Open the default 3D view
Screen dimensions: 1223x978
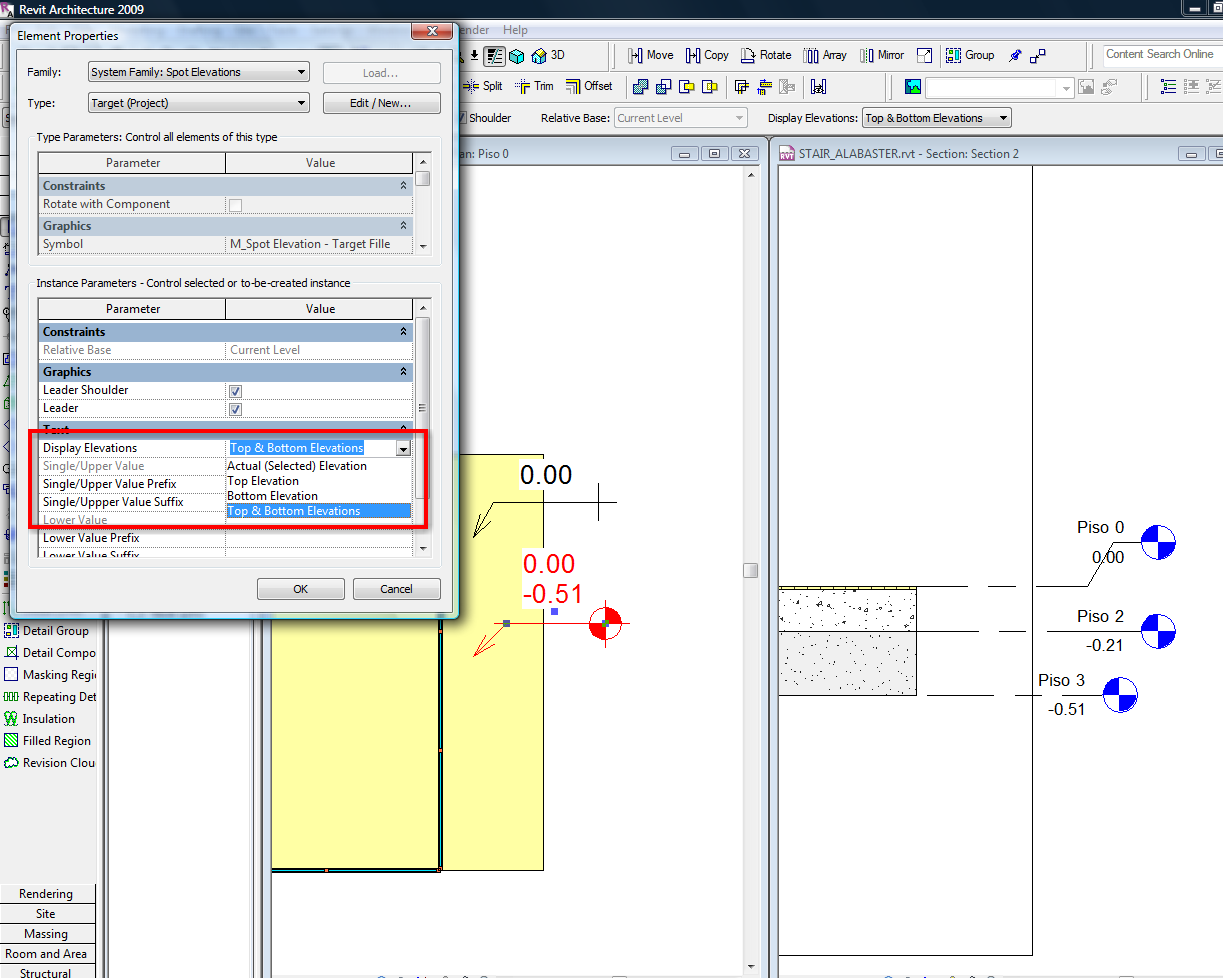pyautogui.click(x=548, y=55)
